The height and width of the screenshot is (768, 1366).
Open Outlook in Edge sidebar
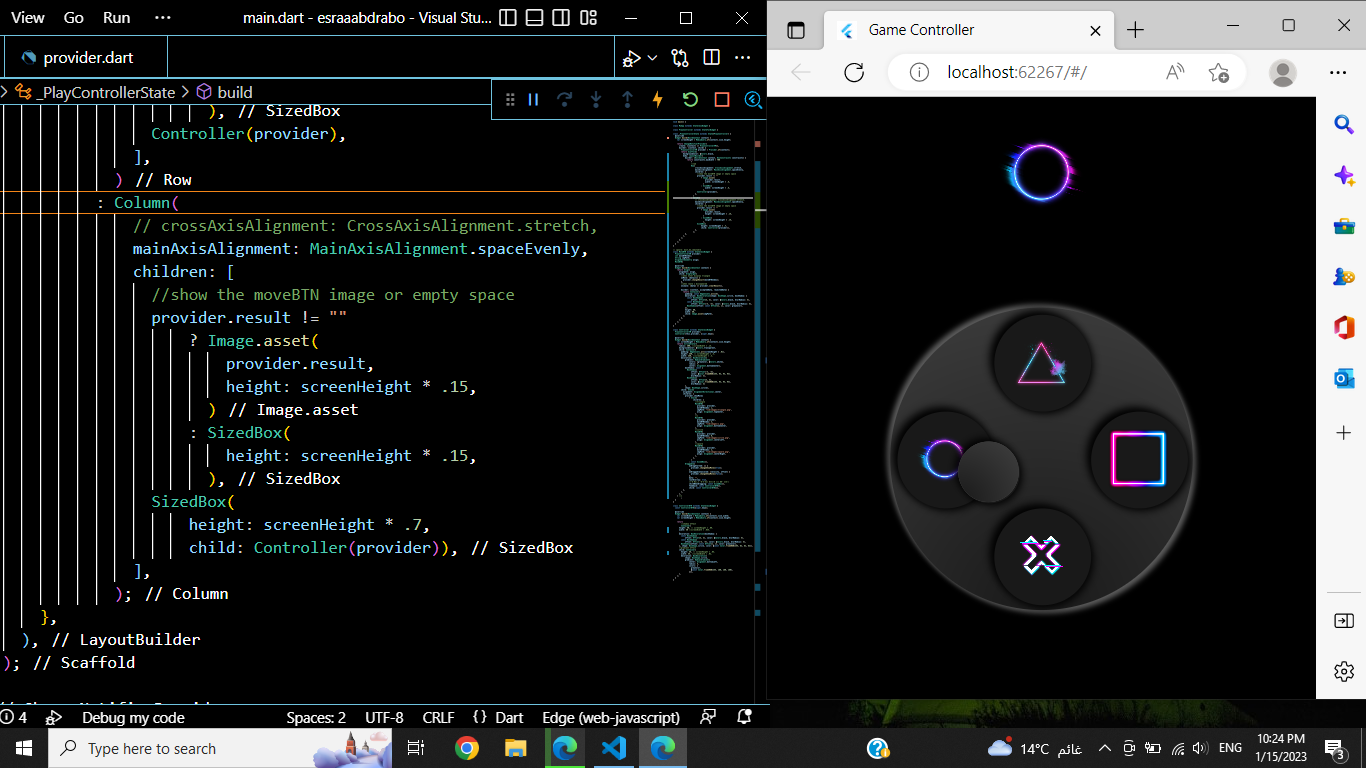pos(1344,379)
